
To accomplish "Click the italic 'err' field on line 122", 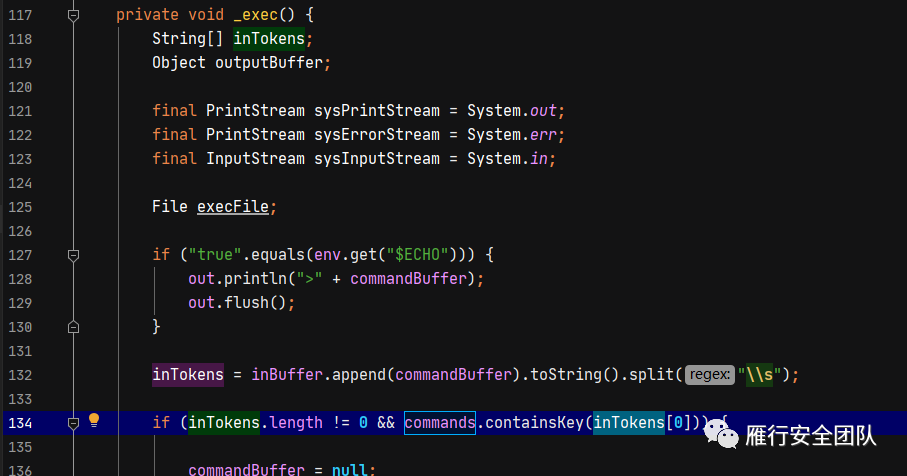I will point(543,135).
